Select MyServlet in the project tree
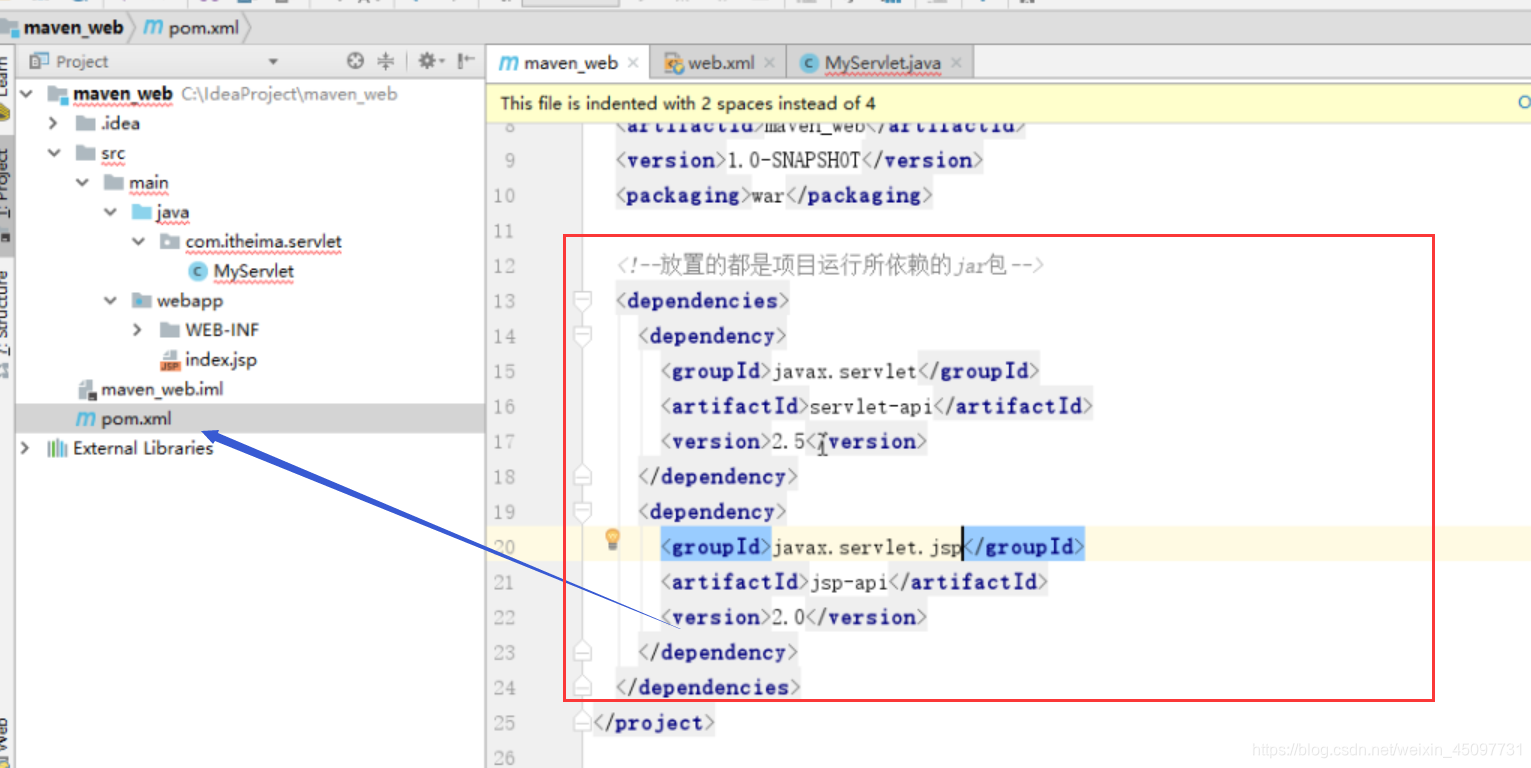1531x768 pixels. 254,271
